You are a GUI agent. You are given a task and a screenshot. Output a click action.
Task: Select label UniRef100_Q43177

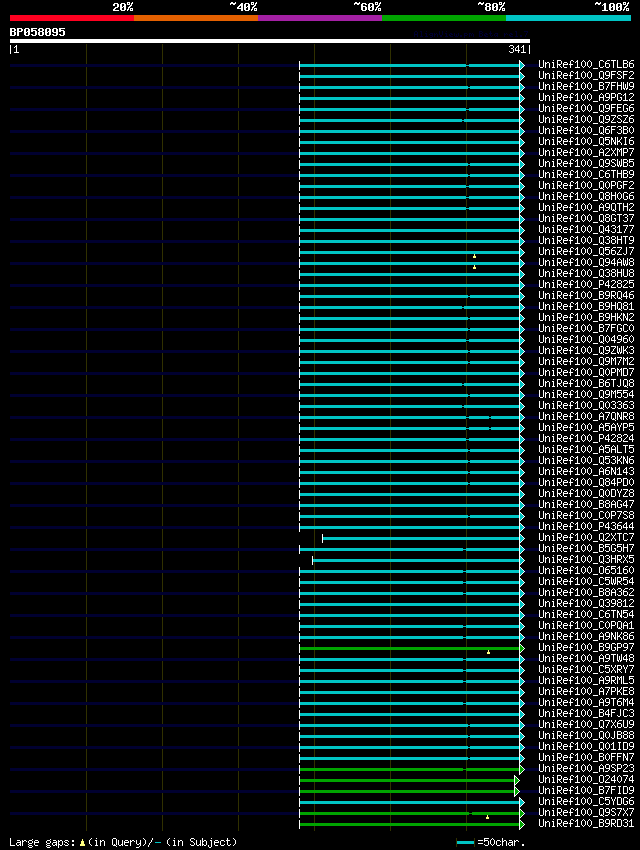tap(586, 229)
